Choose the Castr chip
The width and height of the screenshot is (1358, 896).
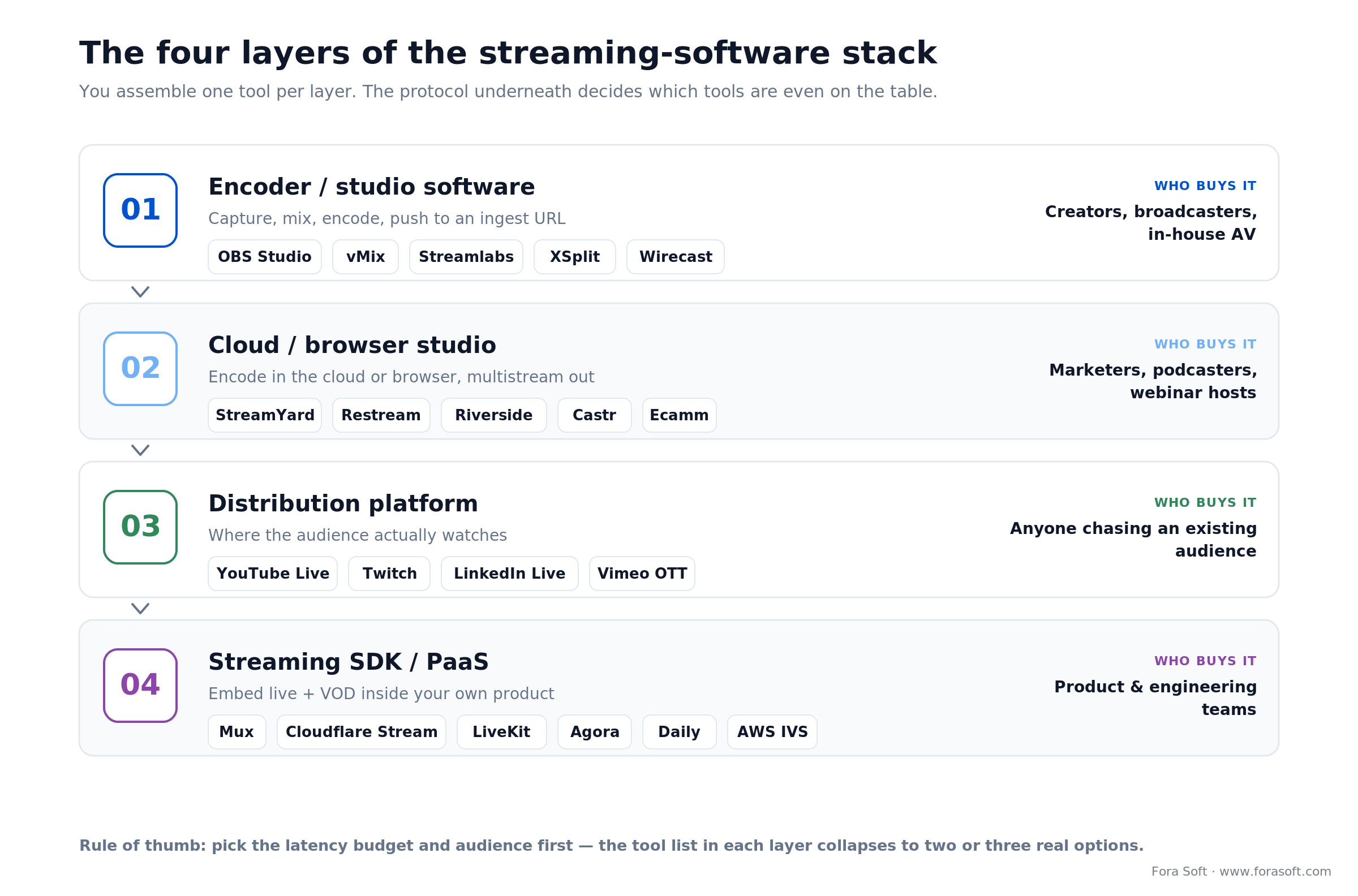point(594,415)
